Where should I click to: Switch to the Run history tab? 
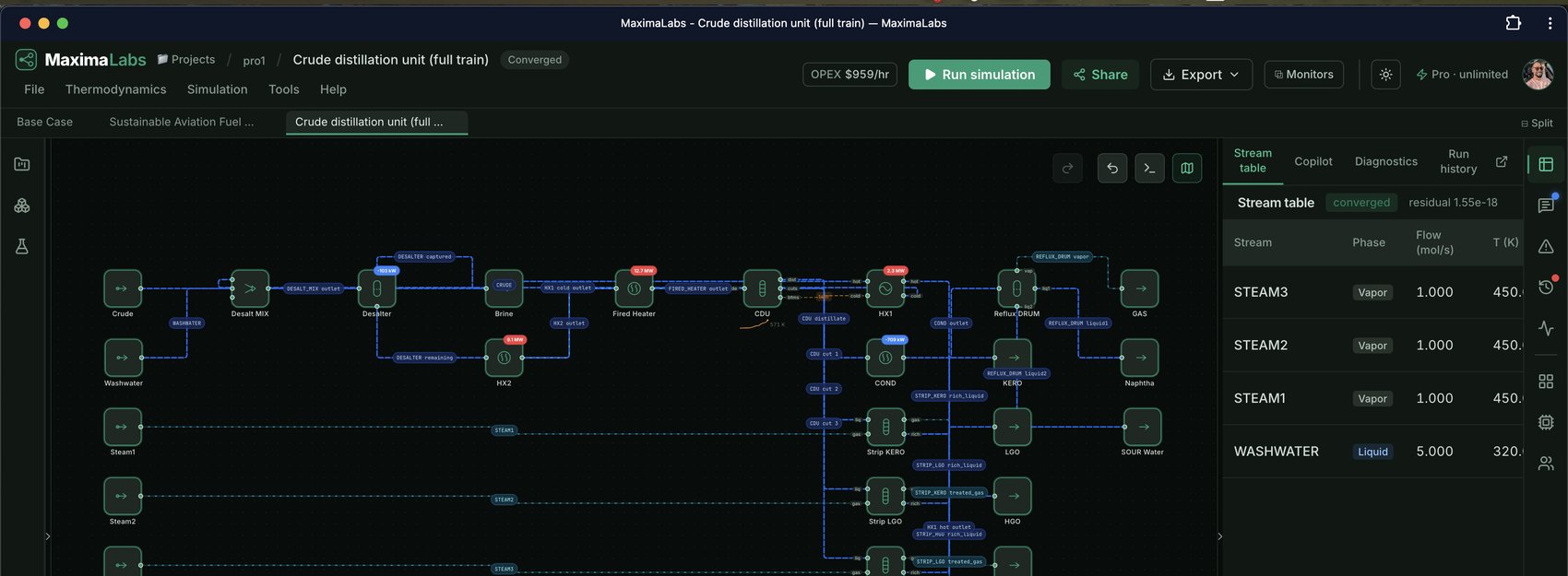pos(1458,161)
